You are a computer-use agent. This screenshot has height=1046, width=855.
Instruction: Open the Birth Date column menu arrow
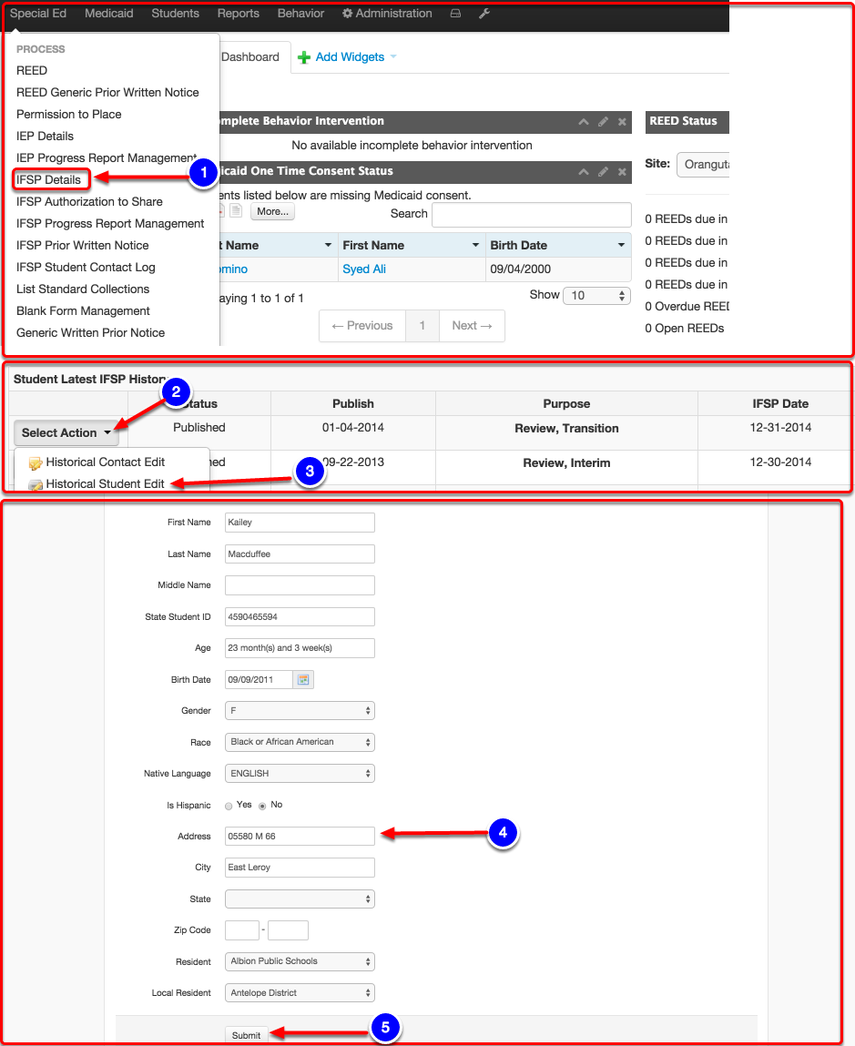coord(622,245)
